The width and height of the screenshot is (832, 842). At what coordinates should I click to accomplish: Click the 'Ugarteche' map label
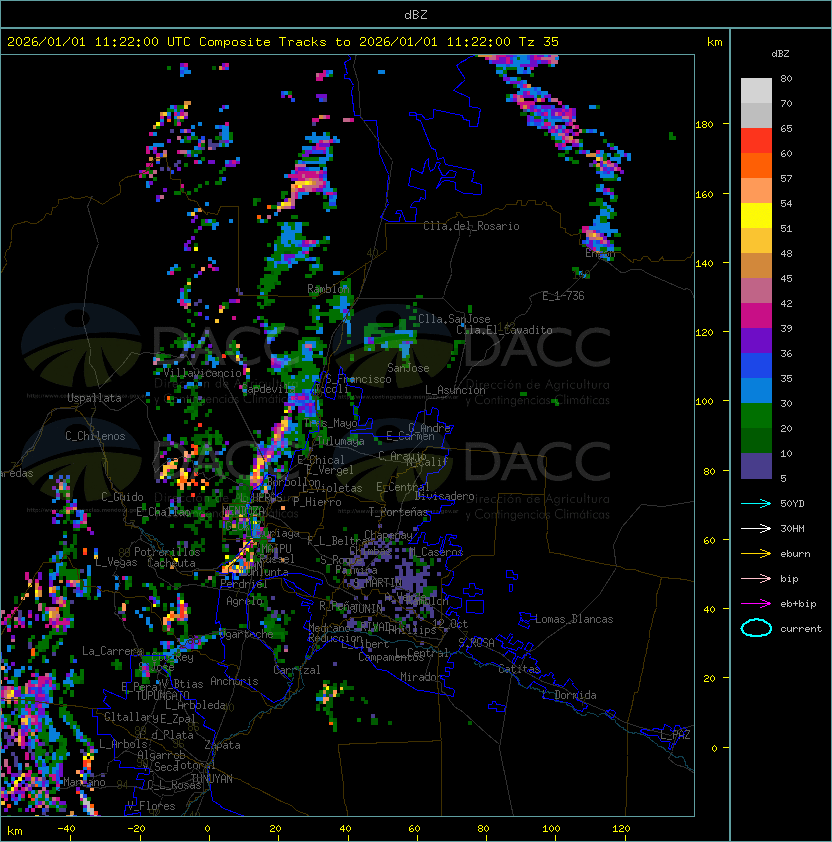[x=246, y=634]
